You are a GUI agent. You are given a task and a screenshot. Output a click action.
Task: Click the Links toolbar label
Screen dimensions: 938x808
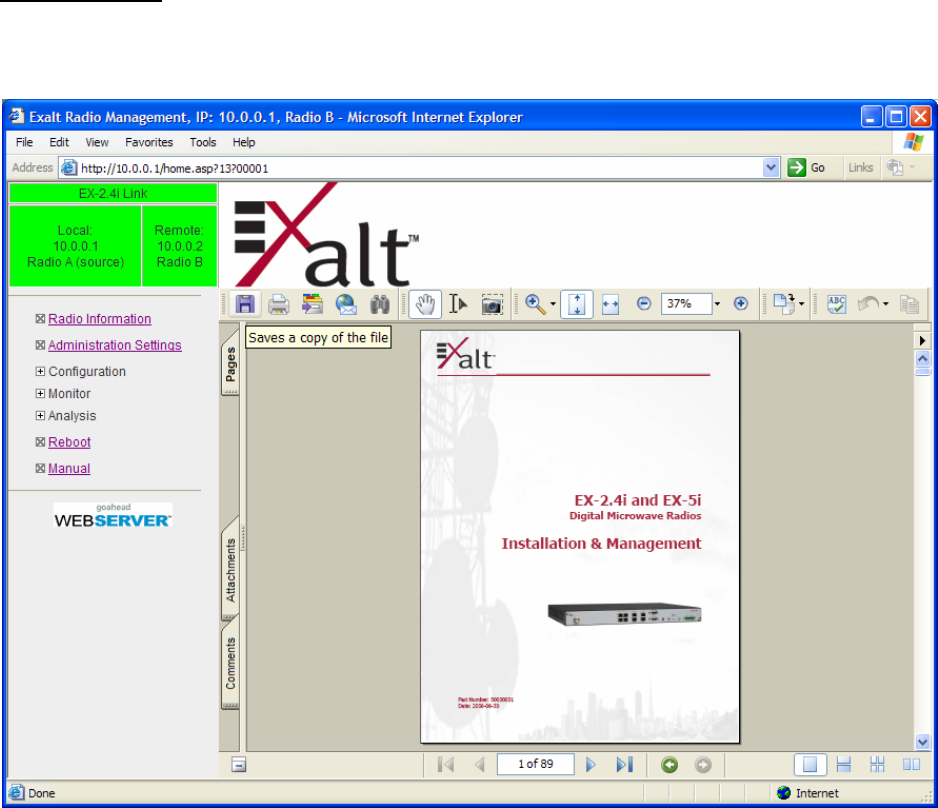860,168
